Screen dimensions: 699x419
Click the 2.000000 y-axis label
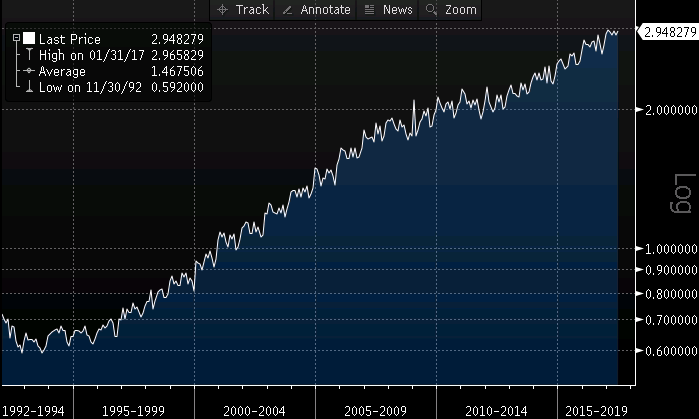[671, 110]
